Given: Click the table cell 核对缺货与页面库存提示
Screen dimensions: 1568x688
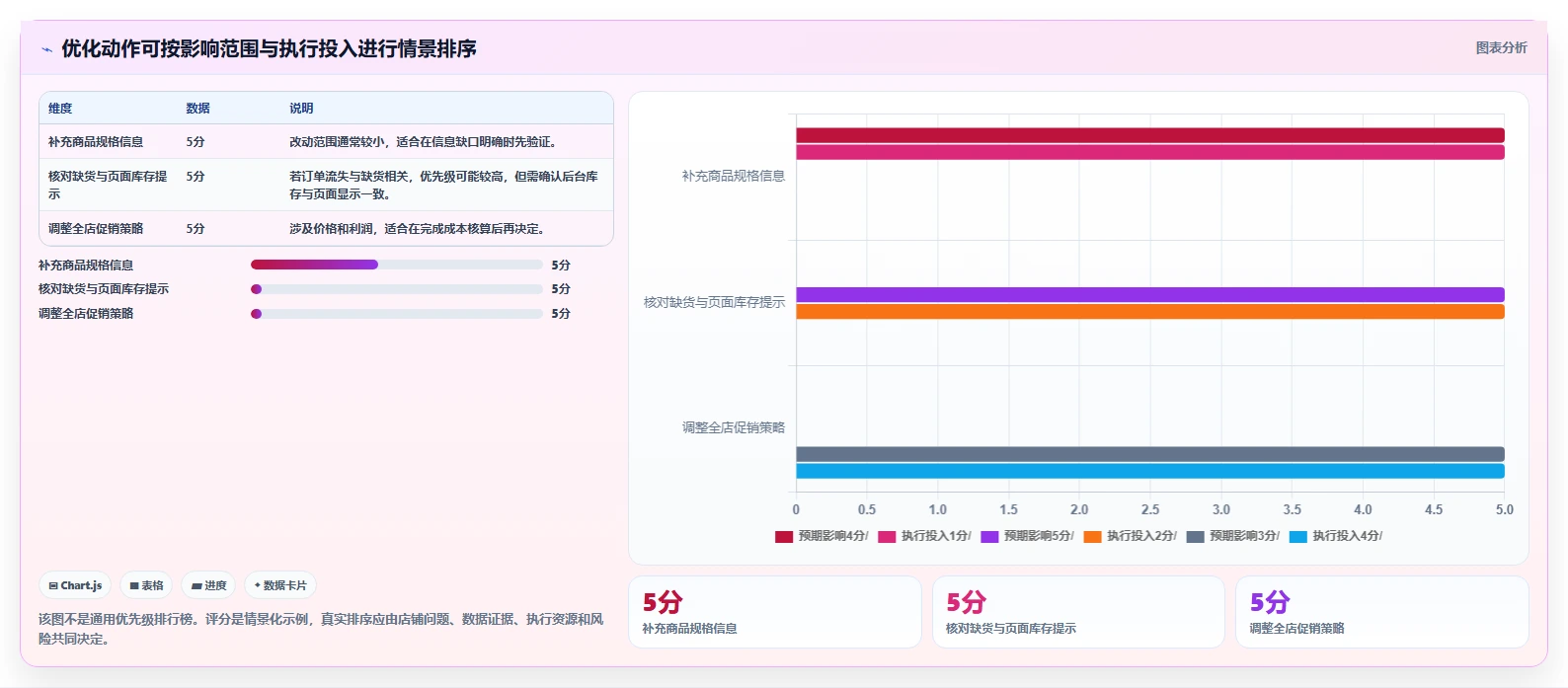Looking at the screenshot, I should 108,185.
